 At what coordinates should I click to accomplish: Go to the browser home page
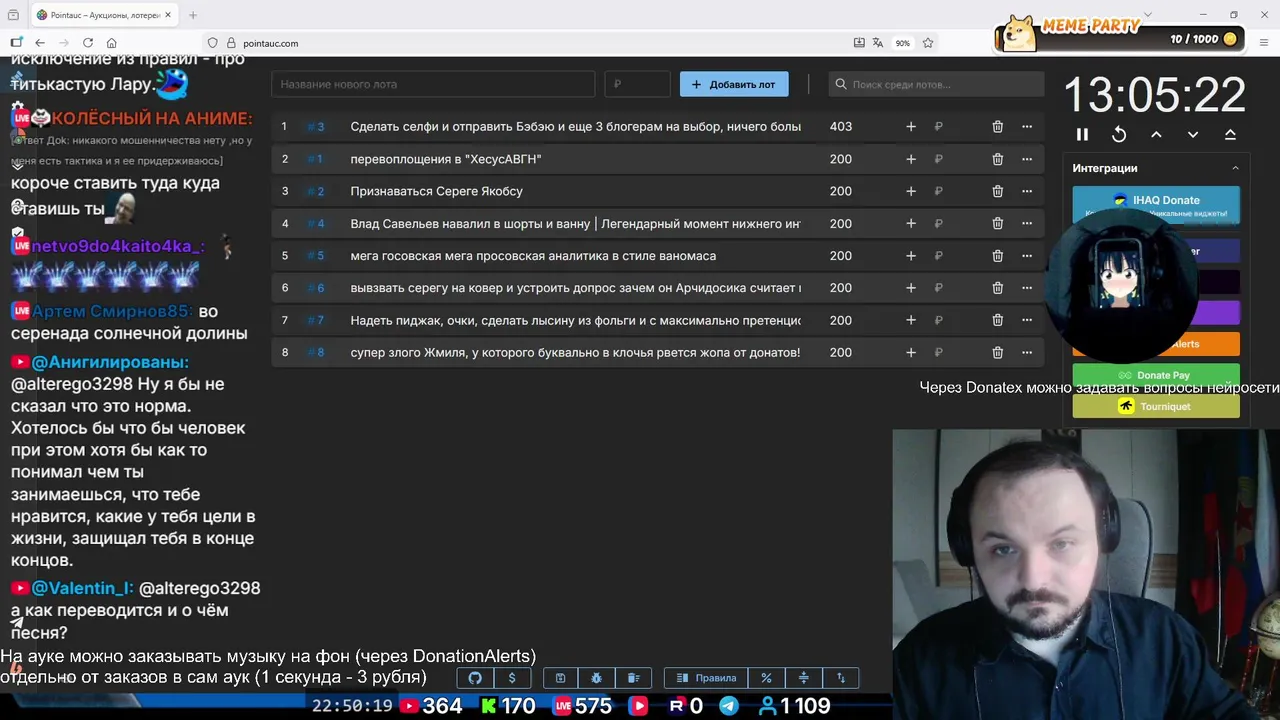tap(112, 43)
